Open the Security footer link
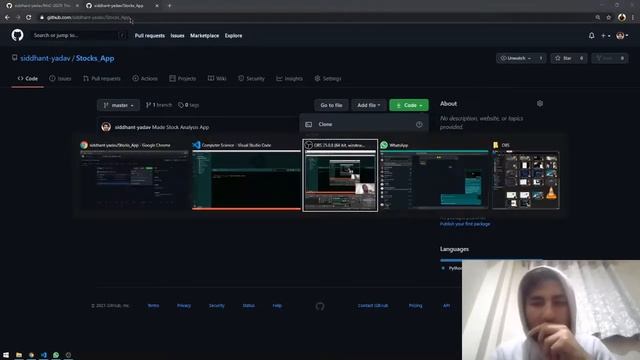 [x=217, y=306]
